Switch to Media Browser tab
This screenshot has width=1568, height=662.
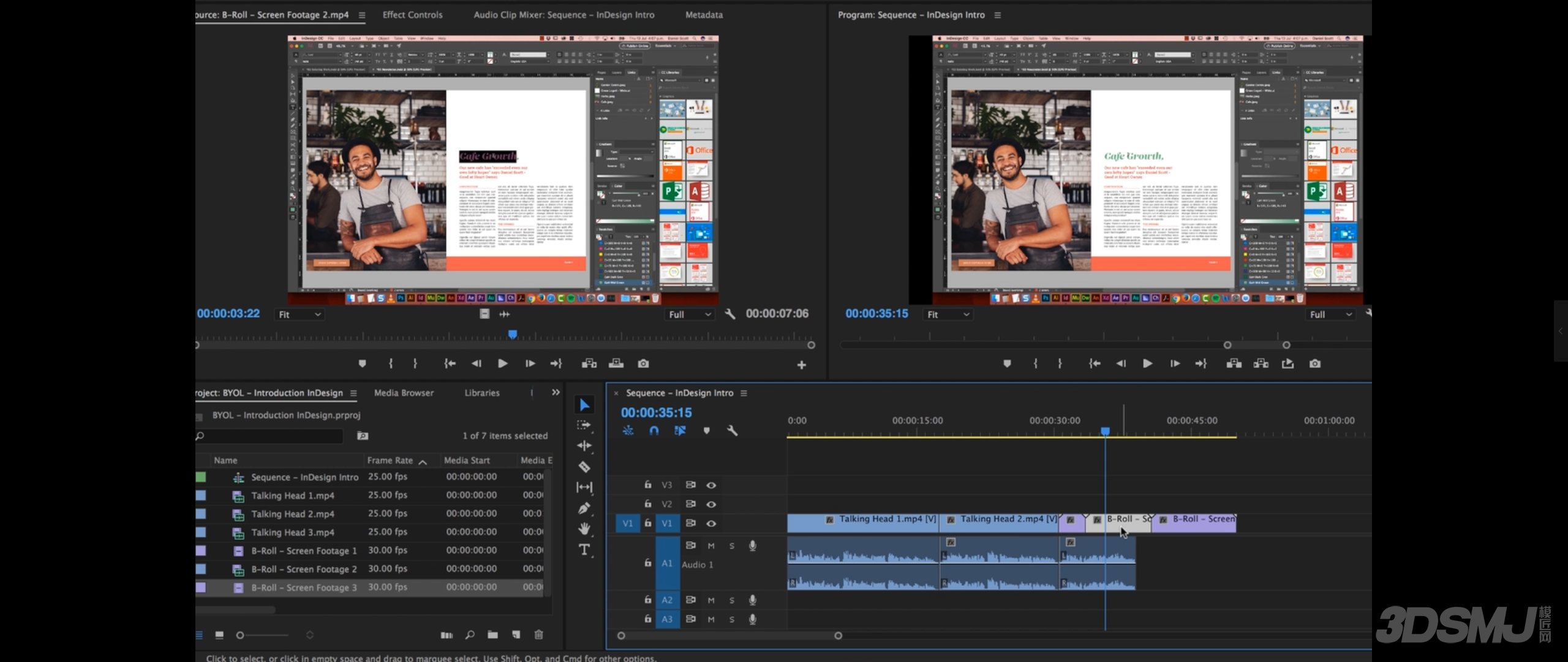tap(404, 393)
